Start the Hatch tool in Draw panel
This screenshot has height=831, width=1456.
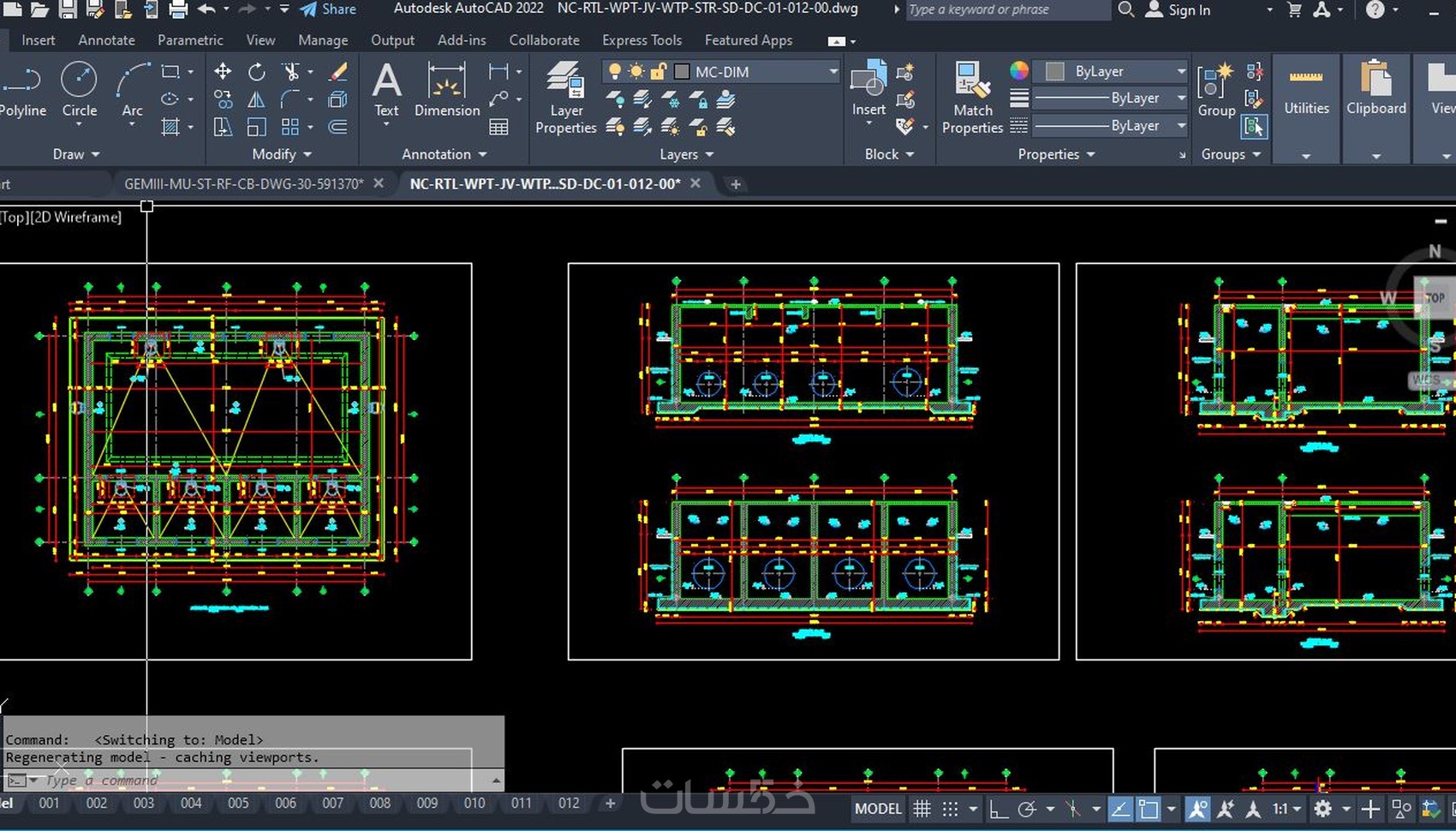point(170,128)
